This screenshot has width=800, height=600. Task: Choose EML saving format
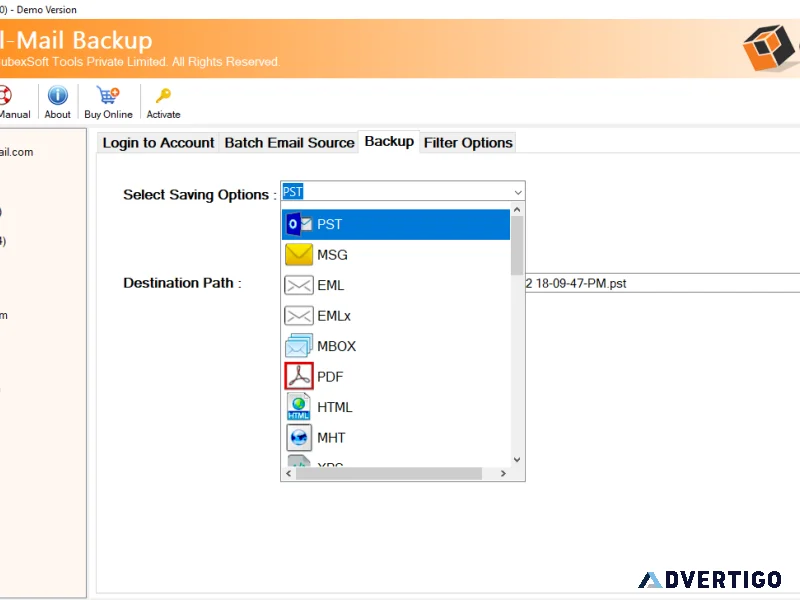click(x=396, y=285)
